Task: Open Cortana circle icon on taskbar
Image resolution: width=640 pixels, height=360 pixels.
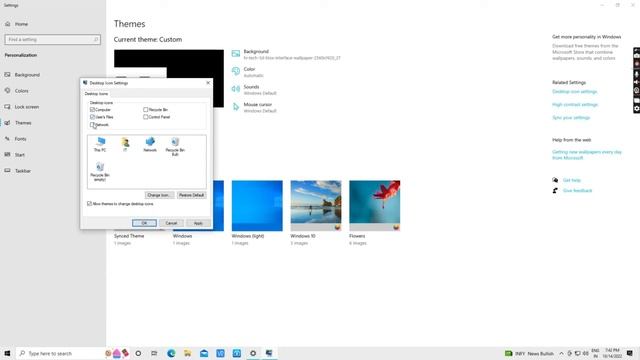Action: pos(138,353)
